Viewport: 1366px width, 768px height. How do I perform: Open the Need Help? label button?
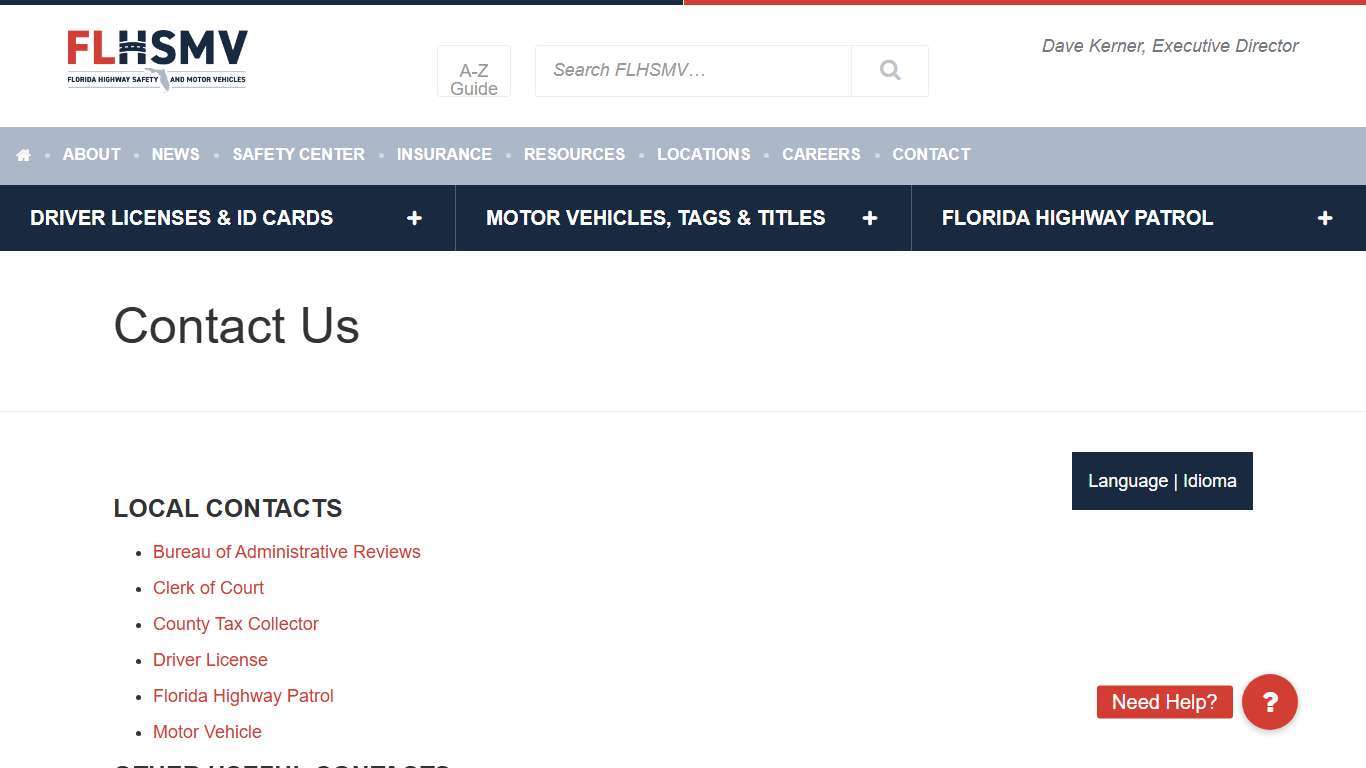tap(1164, 702)
